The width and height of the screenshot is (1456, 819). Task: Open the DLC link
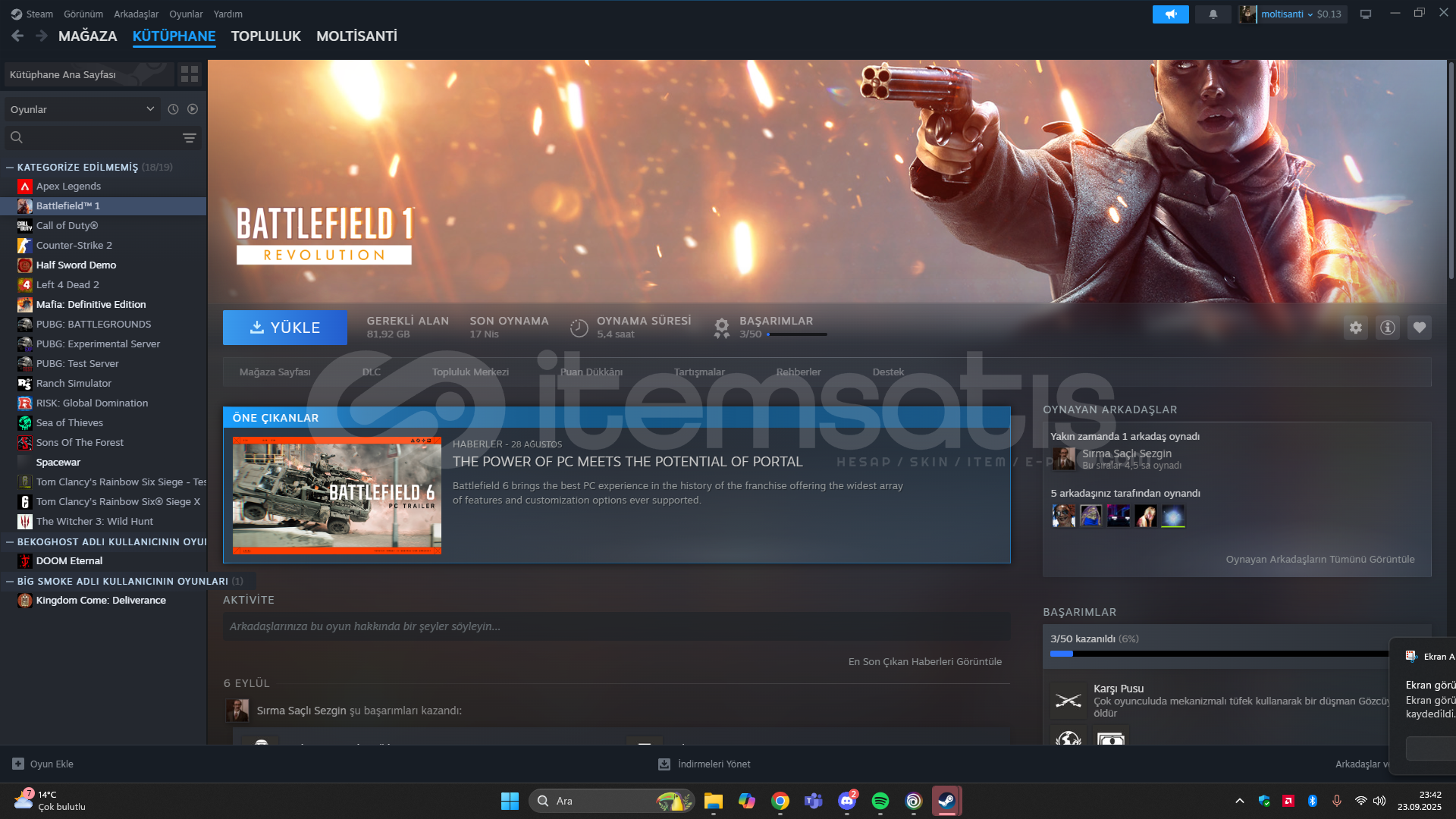(372, 372)
